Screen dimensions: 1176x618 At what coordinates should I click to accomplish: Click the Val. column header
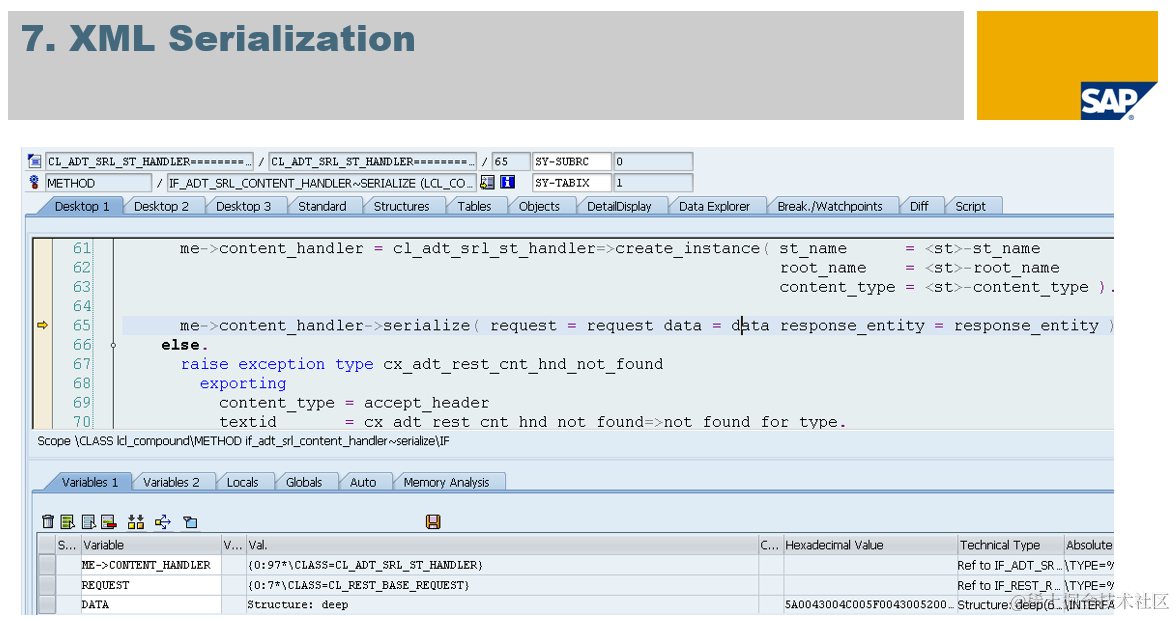(502, 545)
